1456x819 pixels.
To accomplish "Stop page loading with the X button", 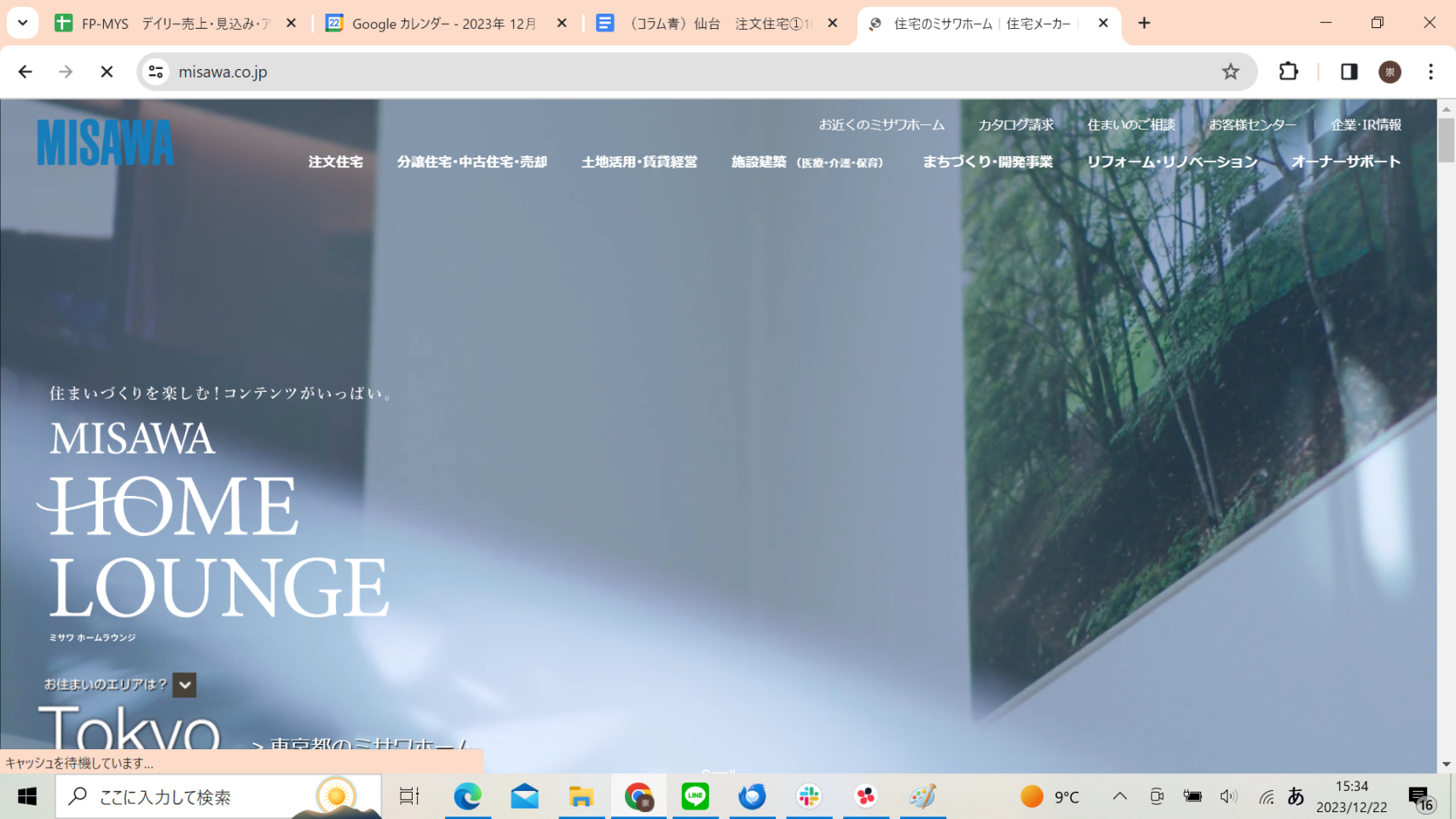I will (107, 72).
